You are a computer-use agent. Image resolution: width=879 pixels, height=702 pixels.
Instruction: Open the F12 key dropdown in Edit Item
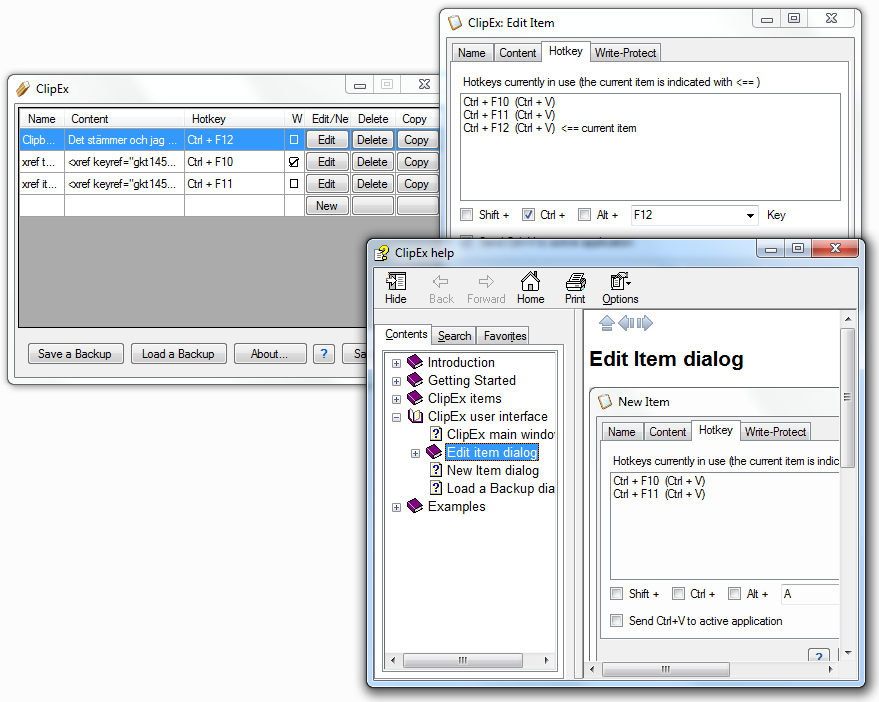(x=750, y=215)
